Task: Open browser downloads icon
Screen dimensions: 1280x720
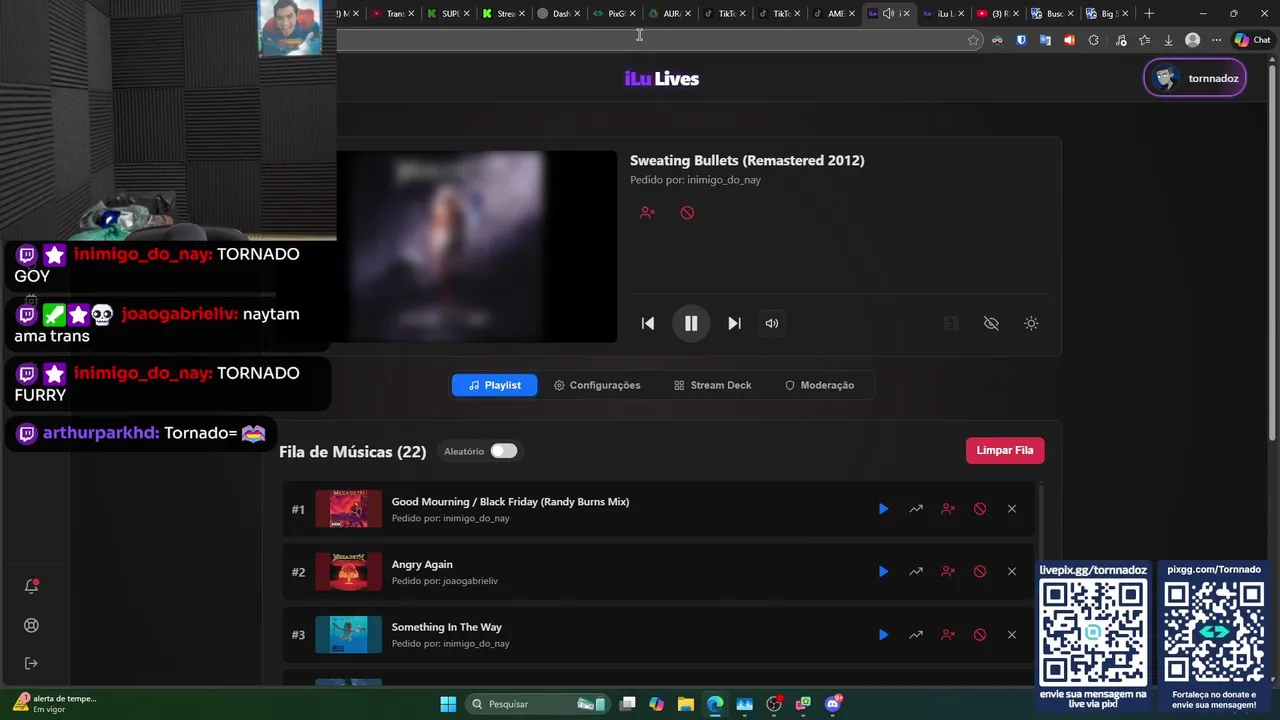Action: tap(1168, 40)
